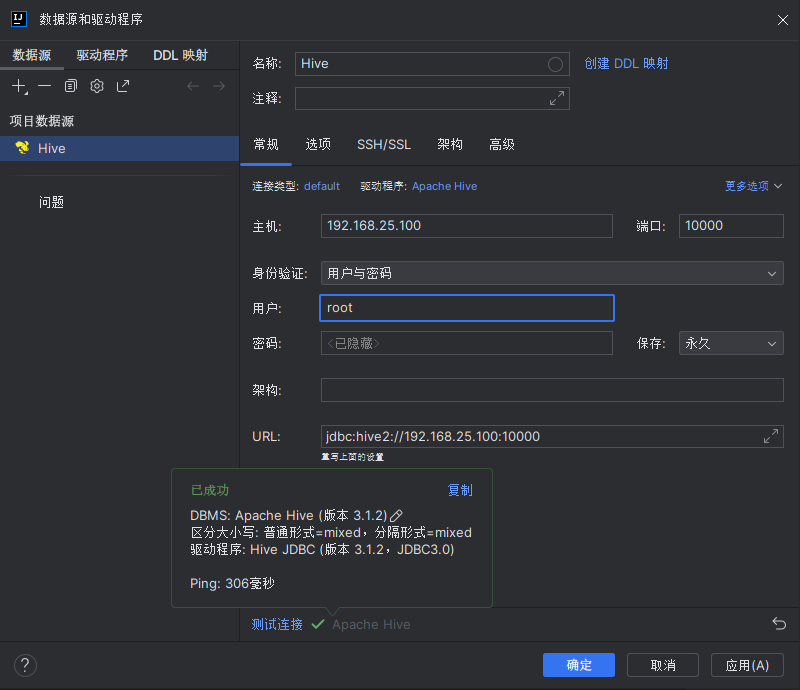
Task: Expand the comment field with arrows icon
Action: 557,99
